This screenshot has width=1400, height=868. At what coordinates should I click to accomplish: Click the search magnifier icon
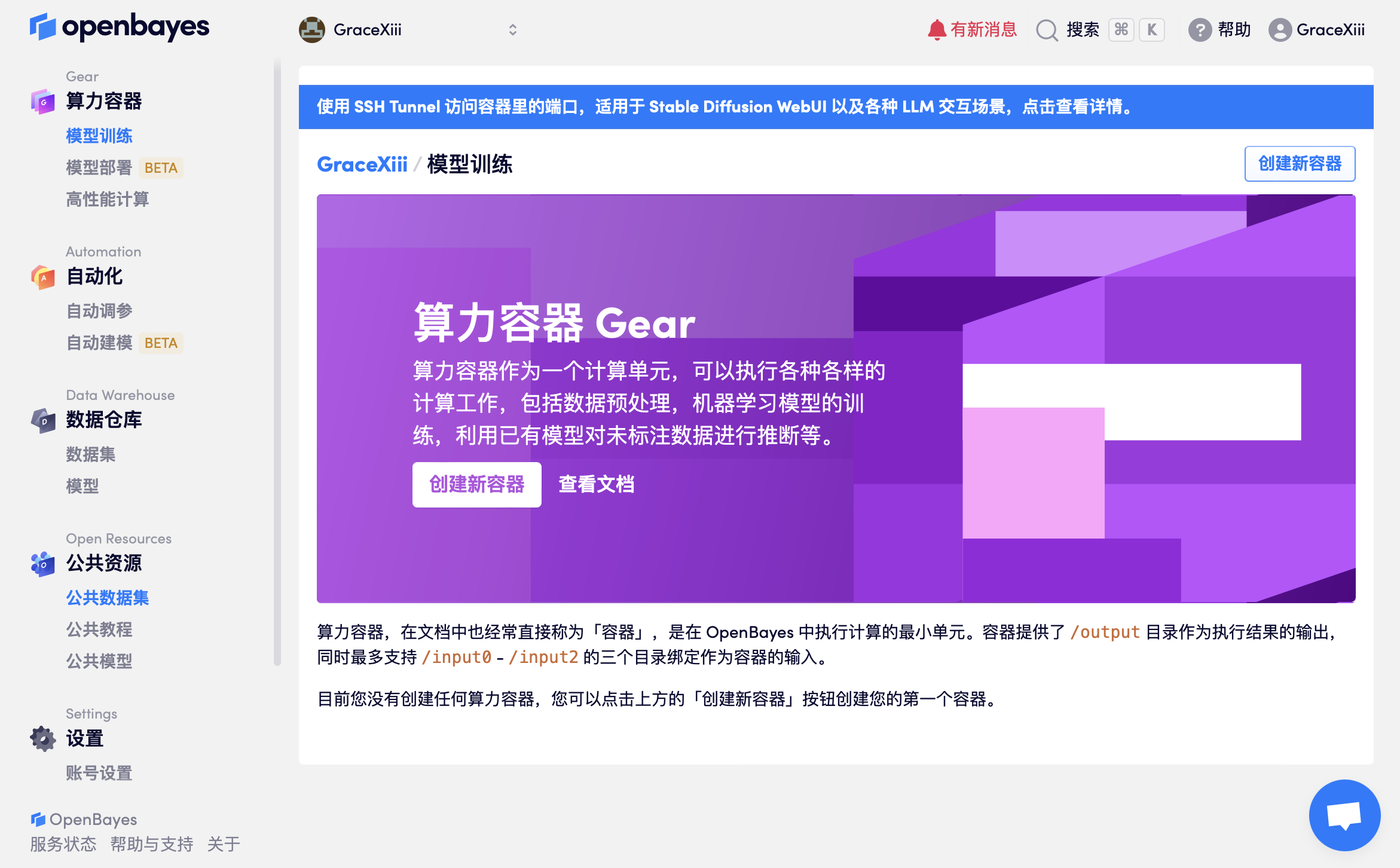[1046, 29]
